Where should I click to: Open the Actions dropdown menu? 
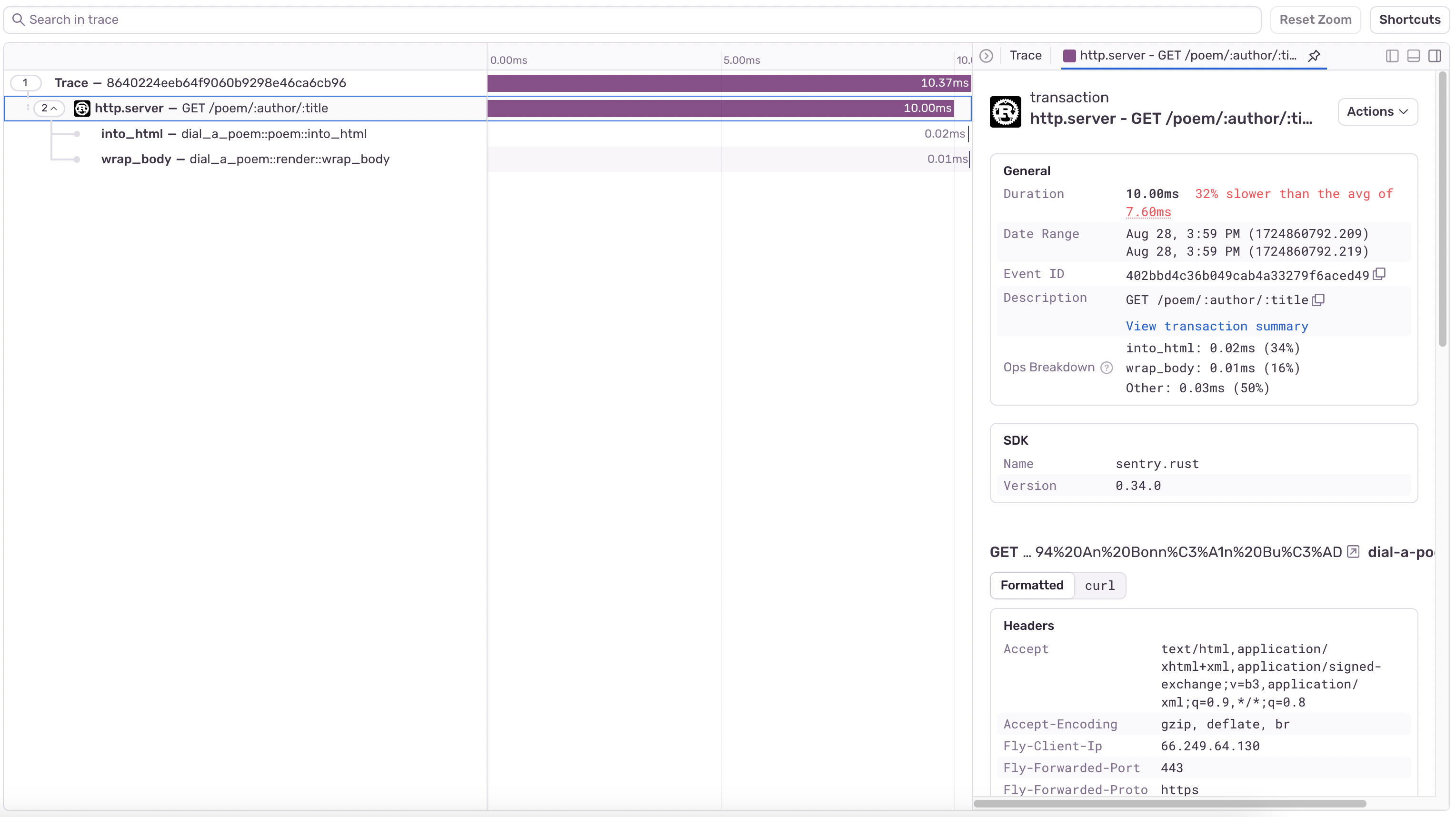click(1377, 111)
